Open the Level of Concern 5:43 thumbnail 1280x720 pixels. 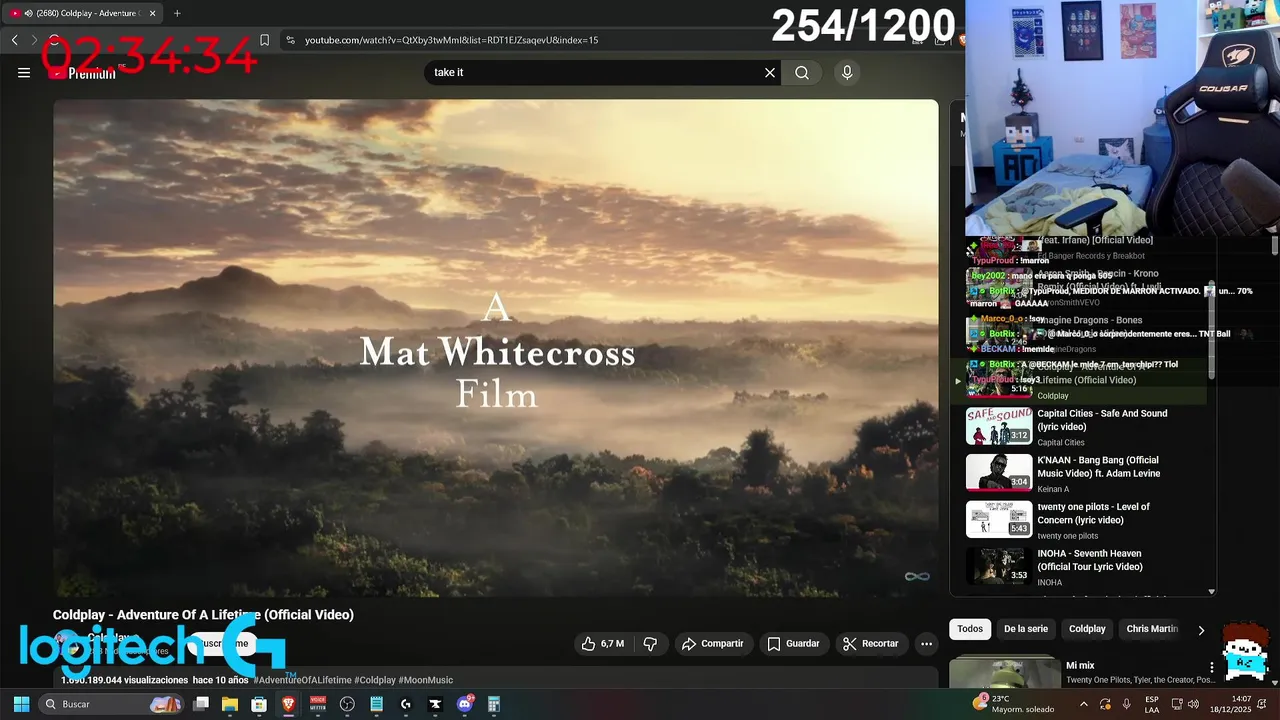tap(999, 520)
